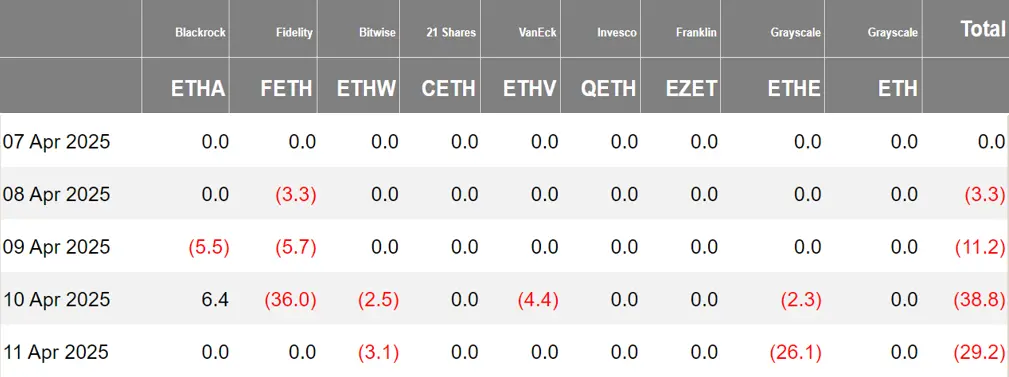
Task: Click the Total column header
Action: click(983, 29)
